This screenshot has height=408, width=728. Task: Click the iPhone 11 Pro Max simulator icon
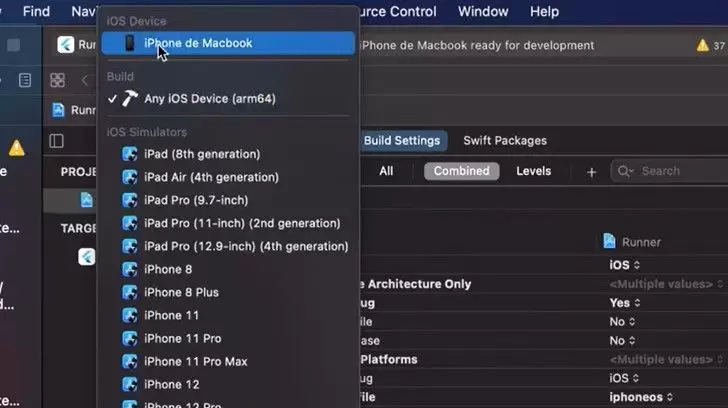click(129, 361)
